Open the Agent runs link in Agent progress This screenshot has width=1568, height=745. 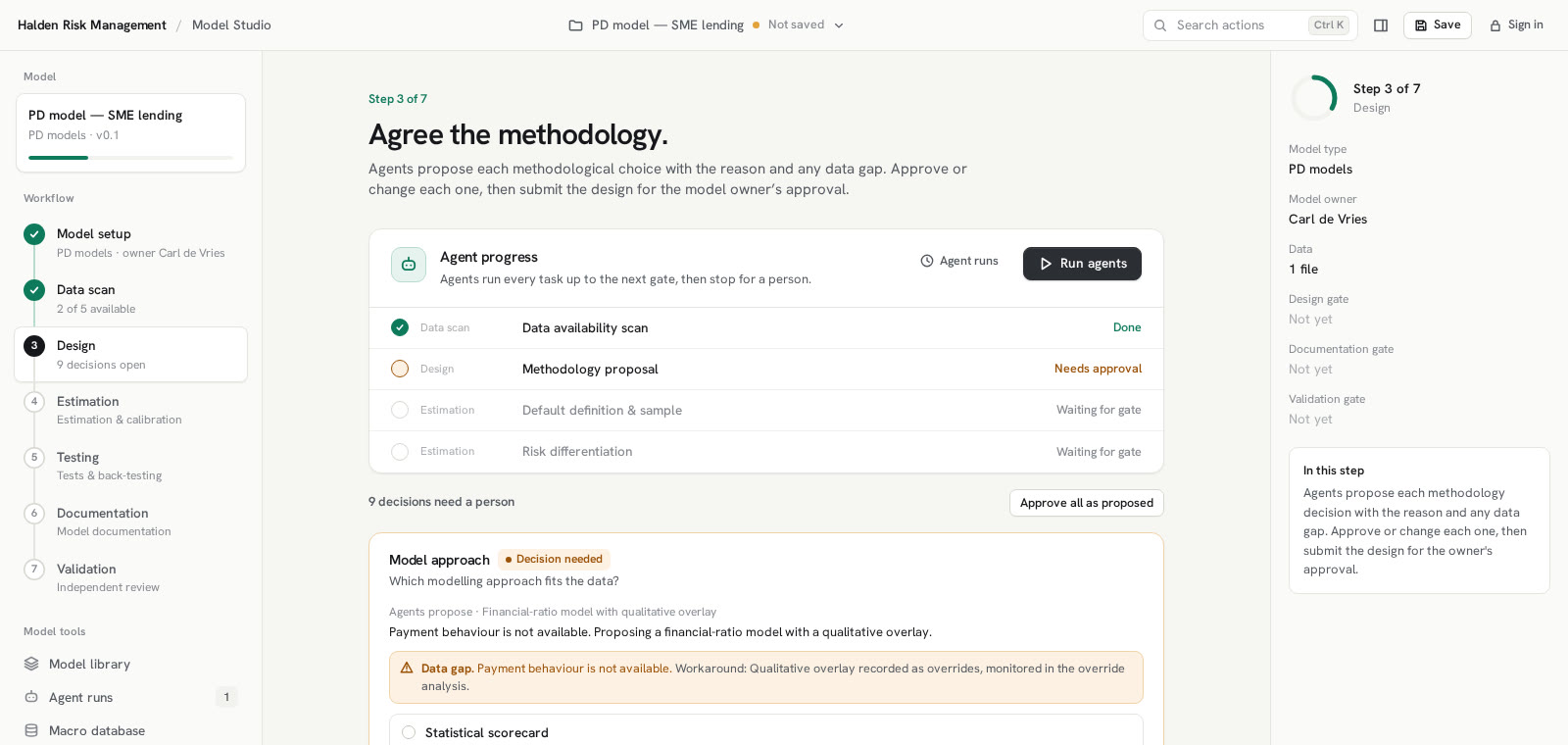click(959, 261)
